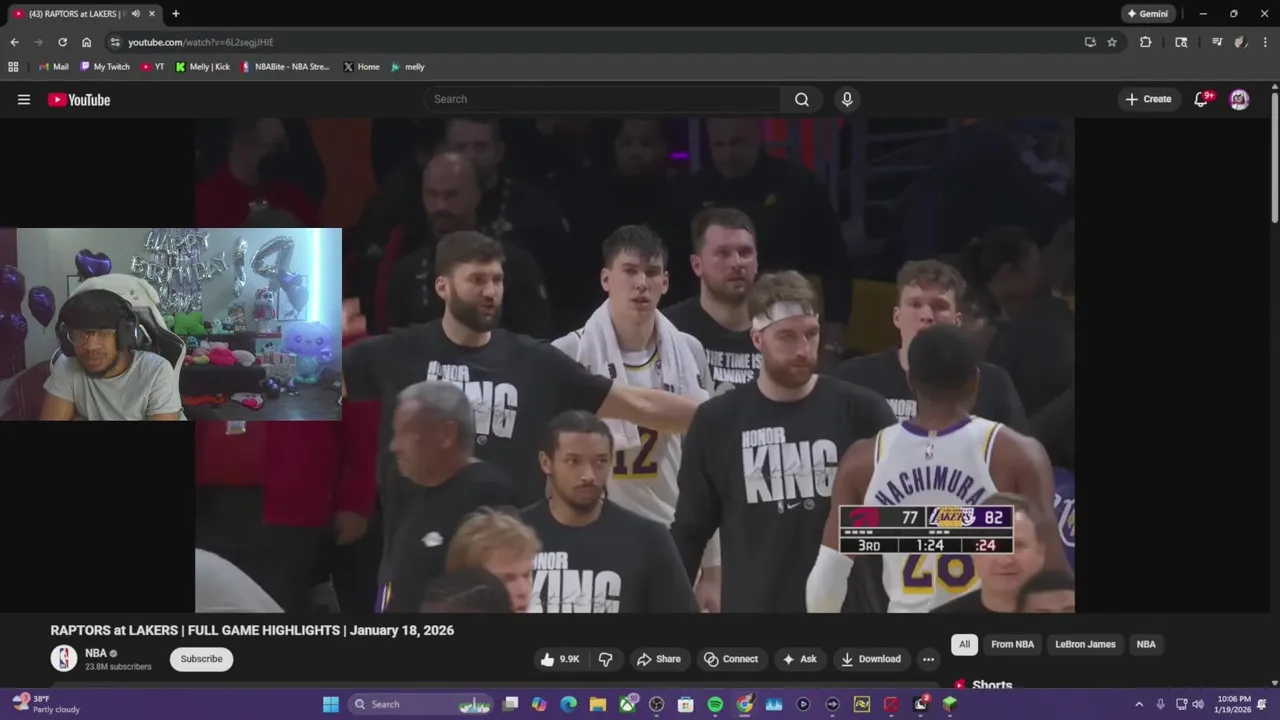Open the browser extensions puzzle icon
This screenshot has width=1280, height=720.
point(1146,42)
